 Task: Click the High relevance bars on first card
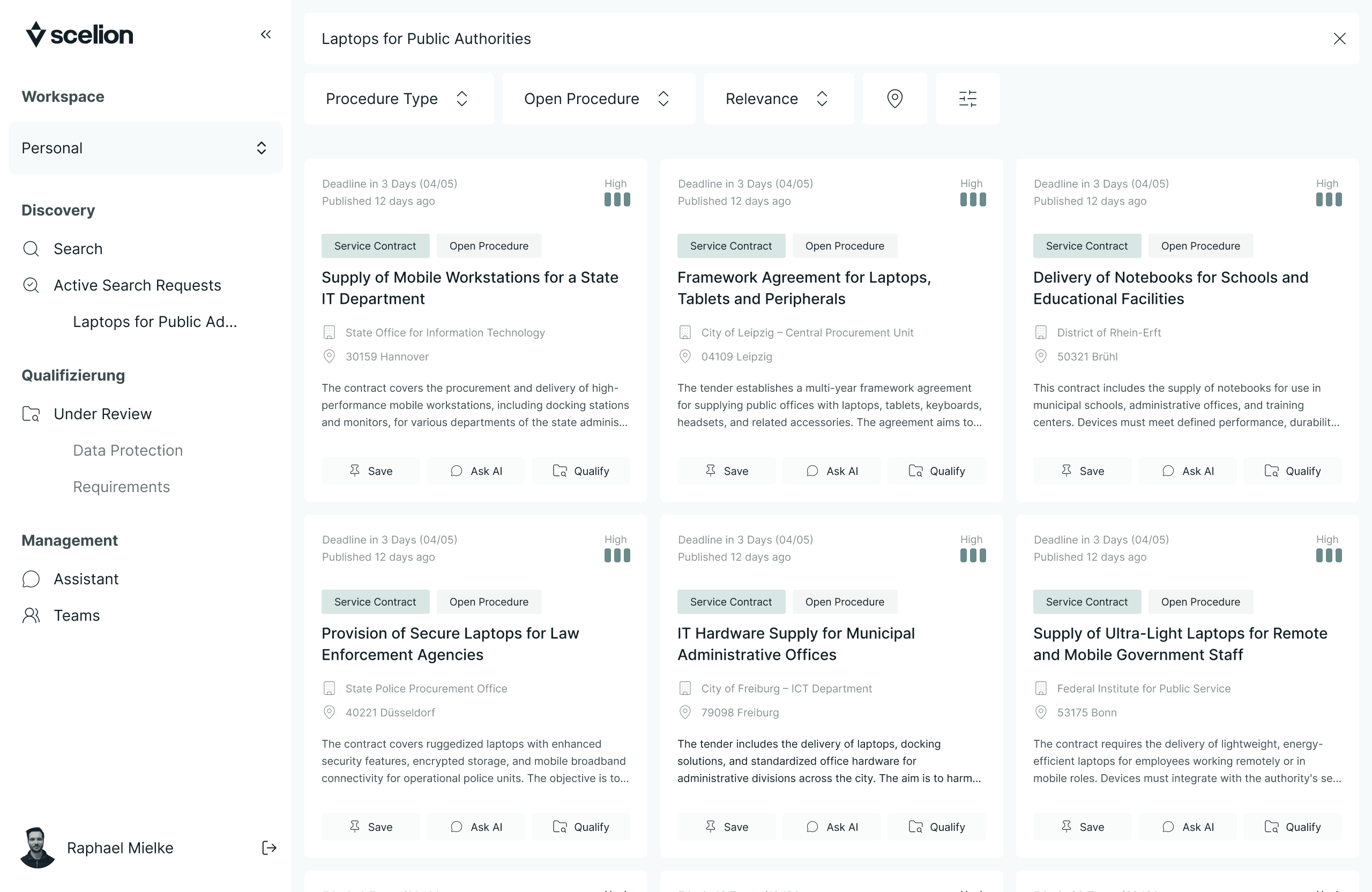616,199
